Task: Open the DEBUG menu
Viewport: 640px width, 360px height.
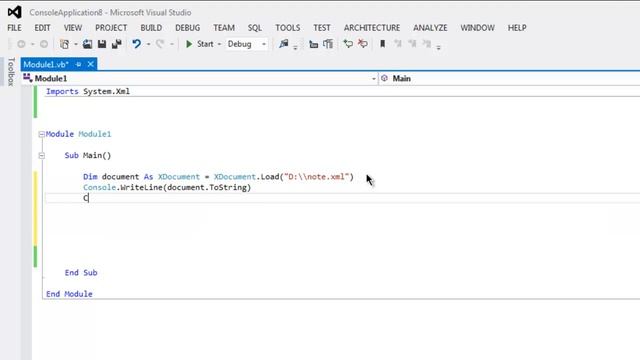Action: pyautogui.click(x=187, y=28)
